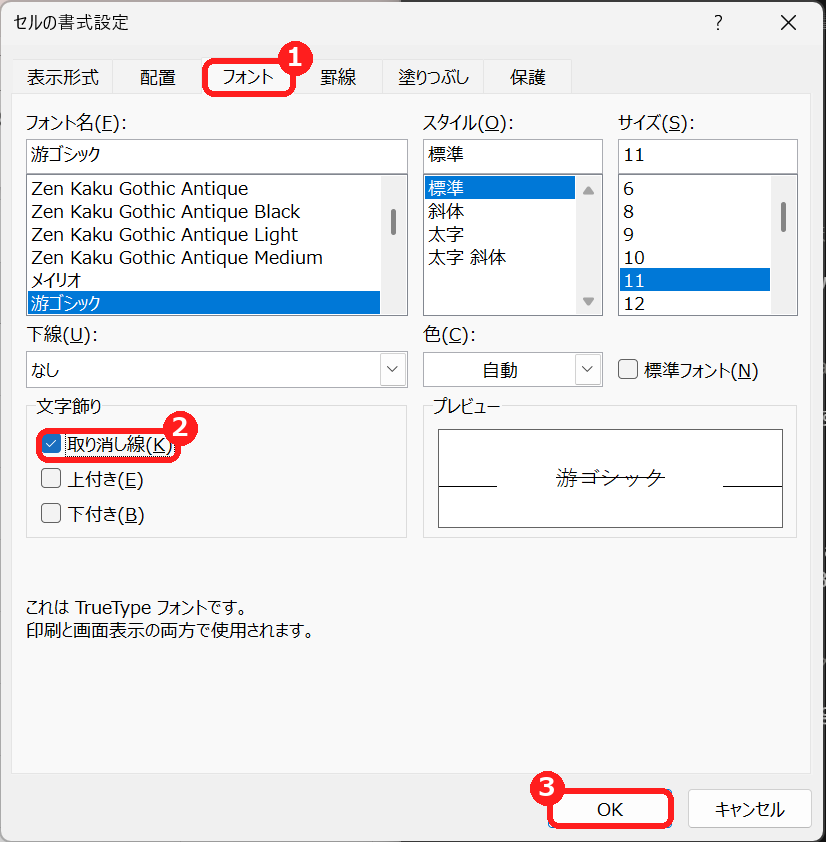Choose font size 12
This screenshot has width=826, height=842.
pyautogui.click(x=695, y=303)
